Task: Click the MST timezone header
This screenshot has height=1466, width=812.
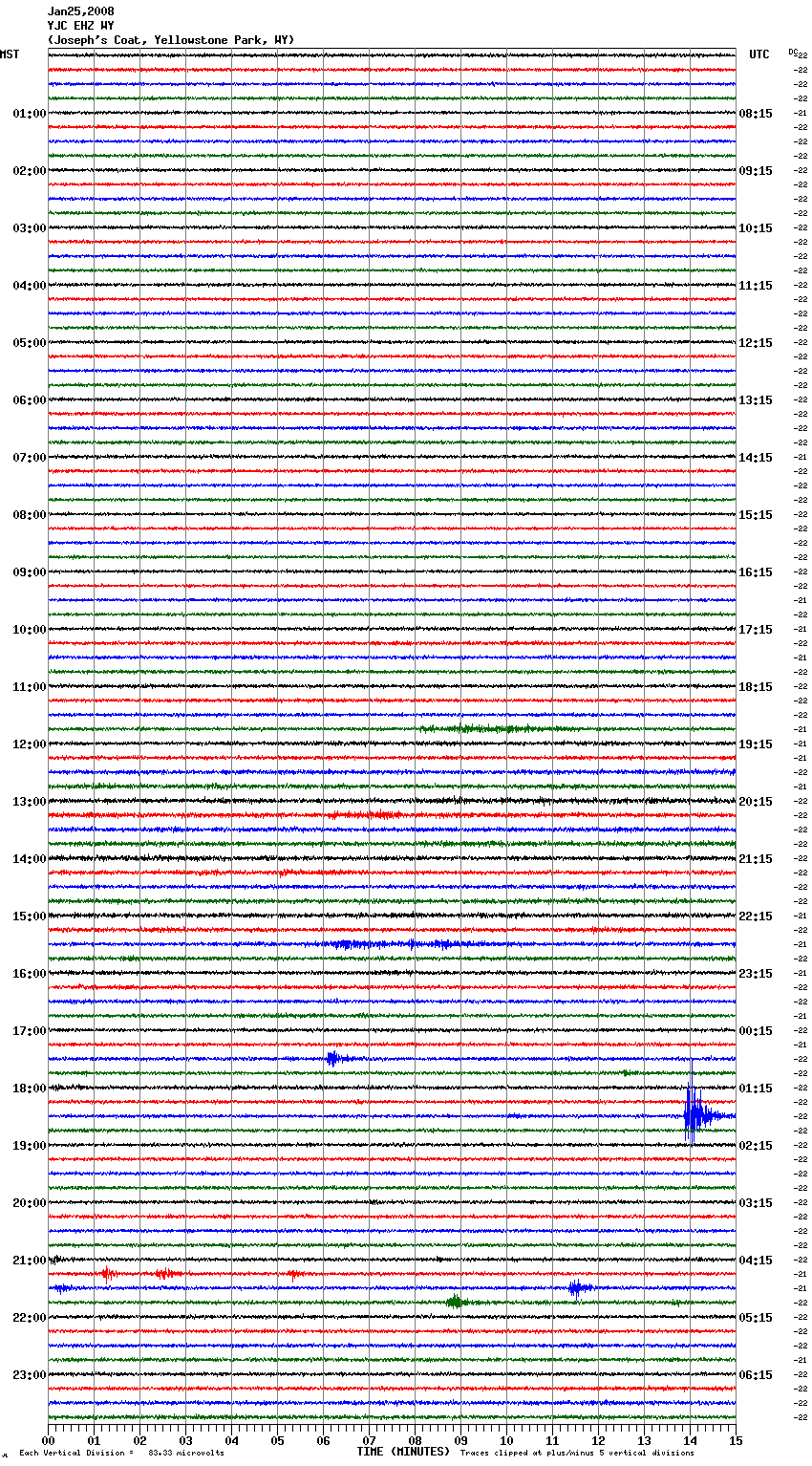Action: [x=10, y=54]
